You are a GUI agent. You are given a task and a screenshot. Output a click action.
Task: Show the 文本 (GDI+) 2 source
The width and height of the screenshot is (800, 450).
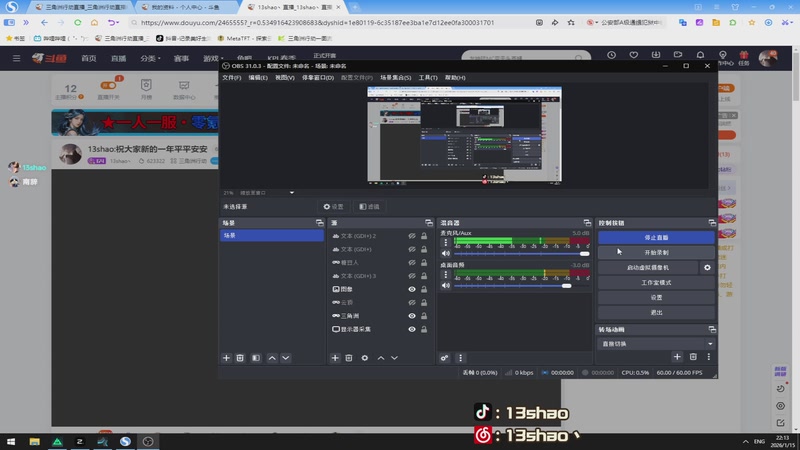pyautogui.click(x=412, y=236)
